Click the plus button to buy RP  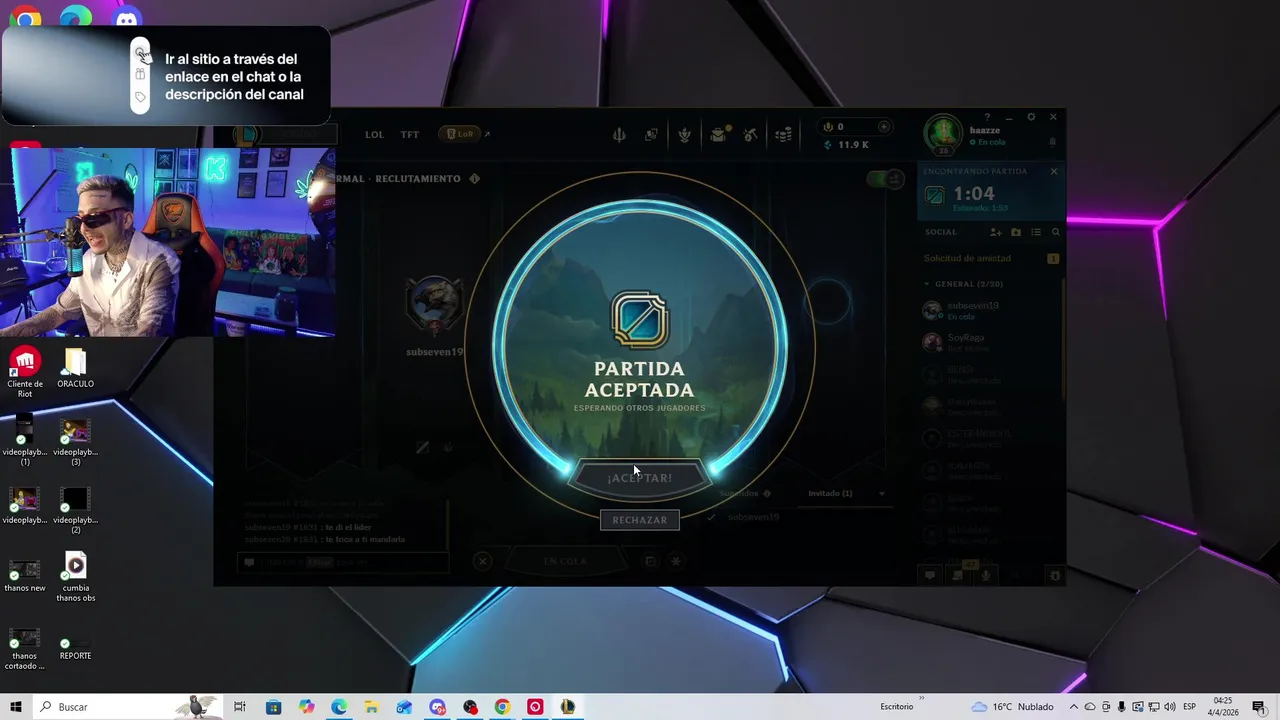click(883, 127)
